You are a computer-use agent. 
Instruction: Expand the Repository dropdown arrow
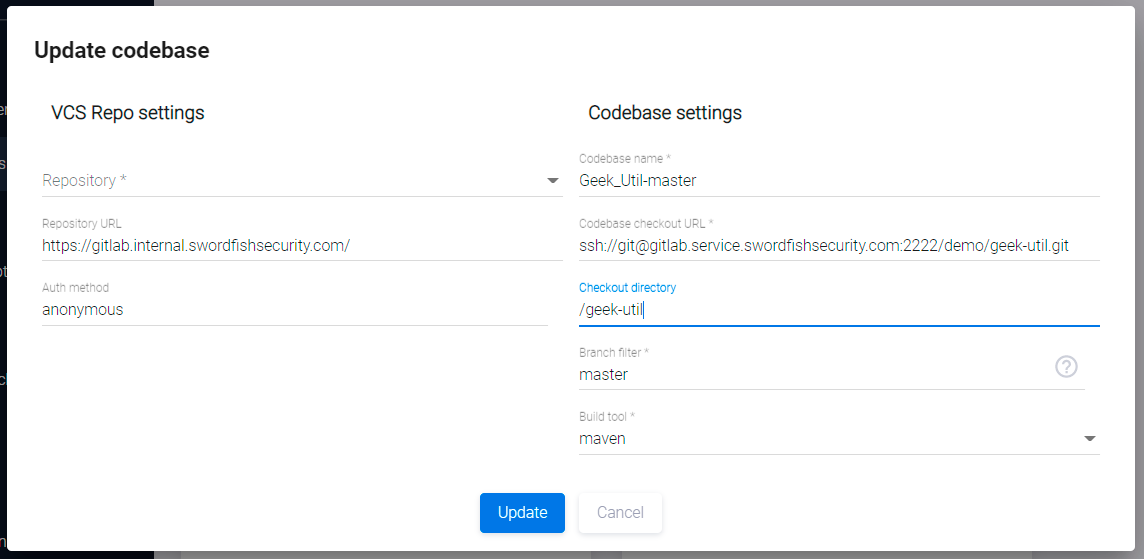click(x=552, y=181)
